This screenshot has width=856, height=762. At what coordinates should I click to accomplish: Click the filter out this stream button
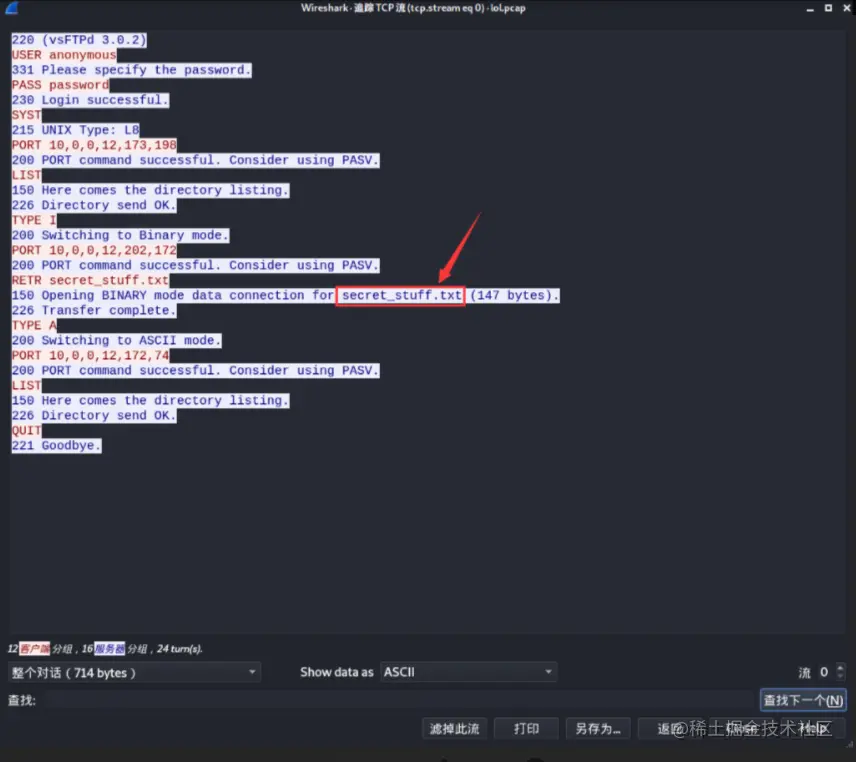click(x=454, y=729)
